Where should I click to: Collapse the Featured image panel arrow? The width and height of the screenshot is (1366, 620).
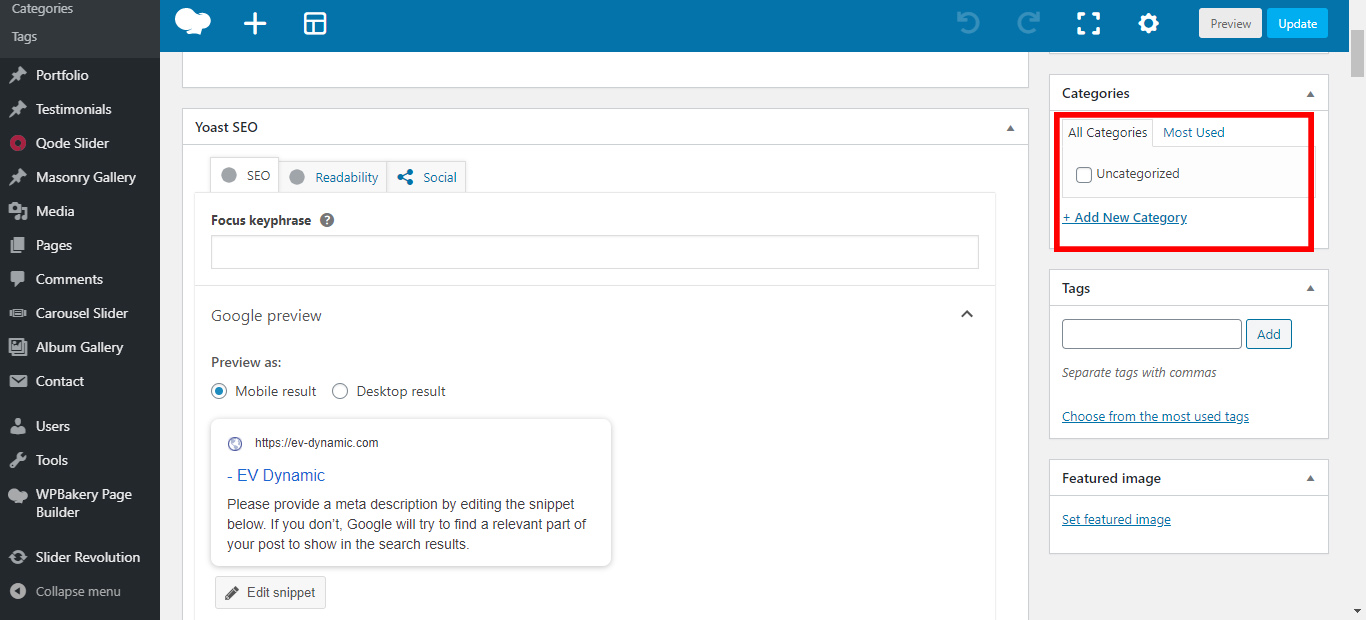pos(1310,479)
